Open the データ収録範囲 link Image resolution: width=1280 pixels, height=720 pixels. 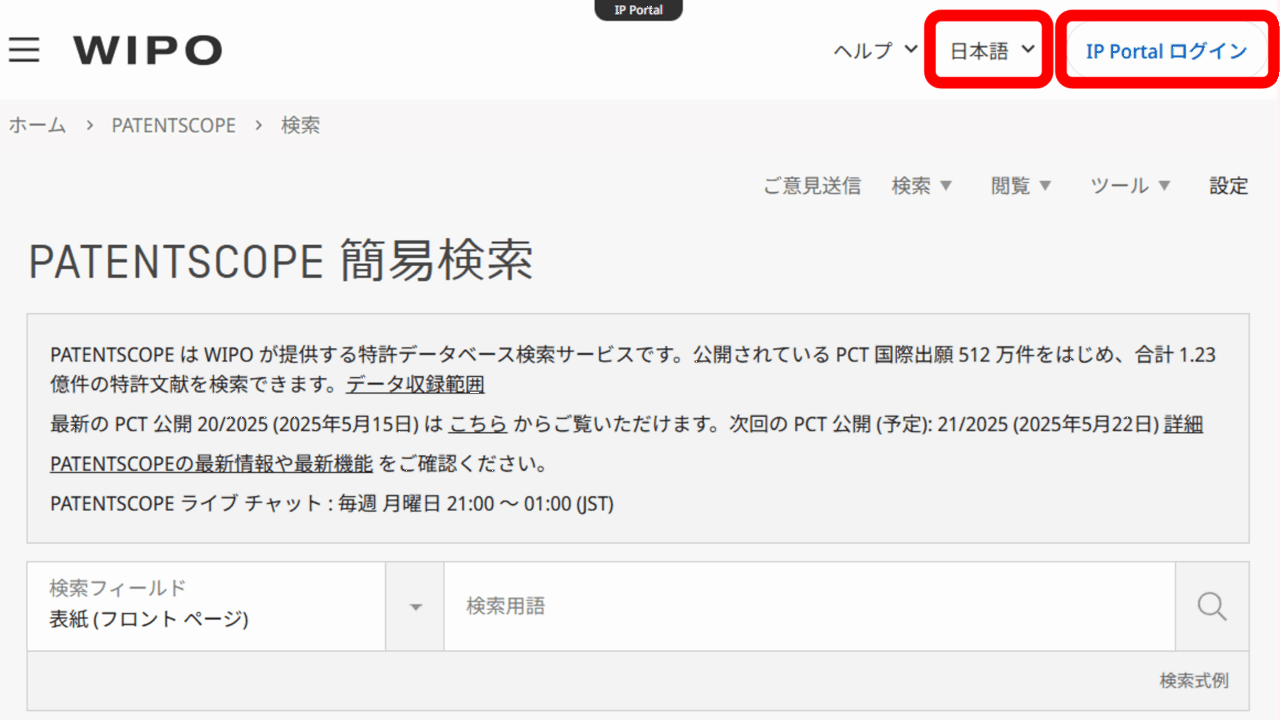[415, 385]
